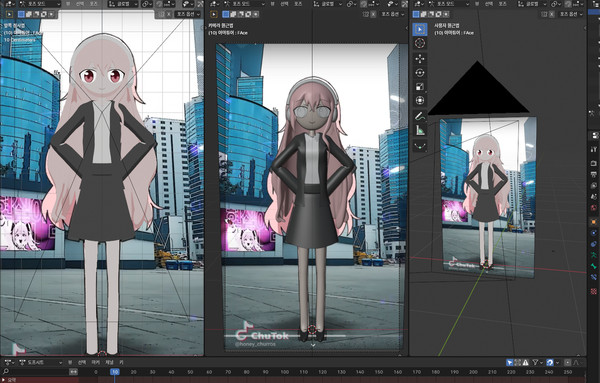Open 선택 menu in User Perspective viewport
Image resolution: width=600 pixels, height=383 pixels.
click(x=489, y=4)
